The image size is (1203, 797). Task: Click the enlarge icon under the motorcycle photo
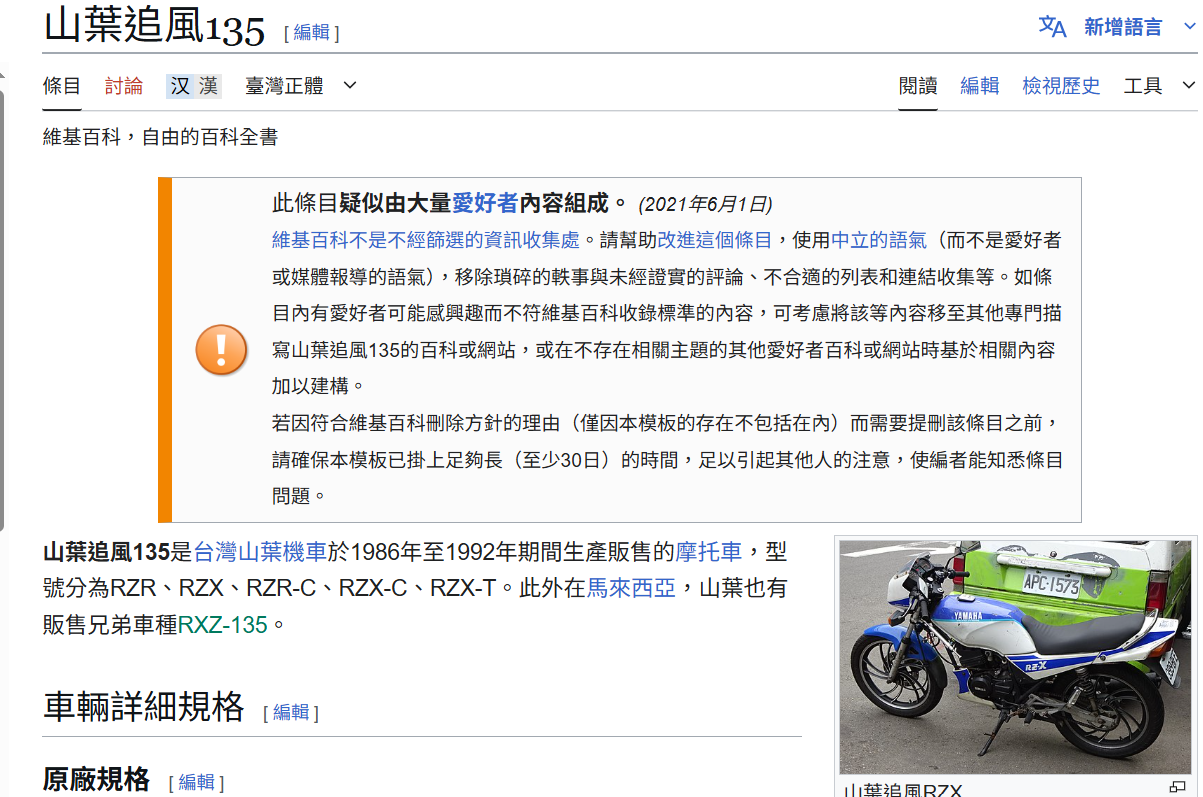tap(1177, 786)
